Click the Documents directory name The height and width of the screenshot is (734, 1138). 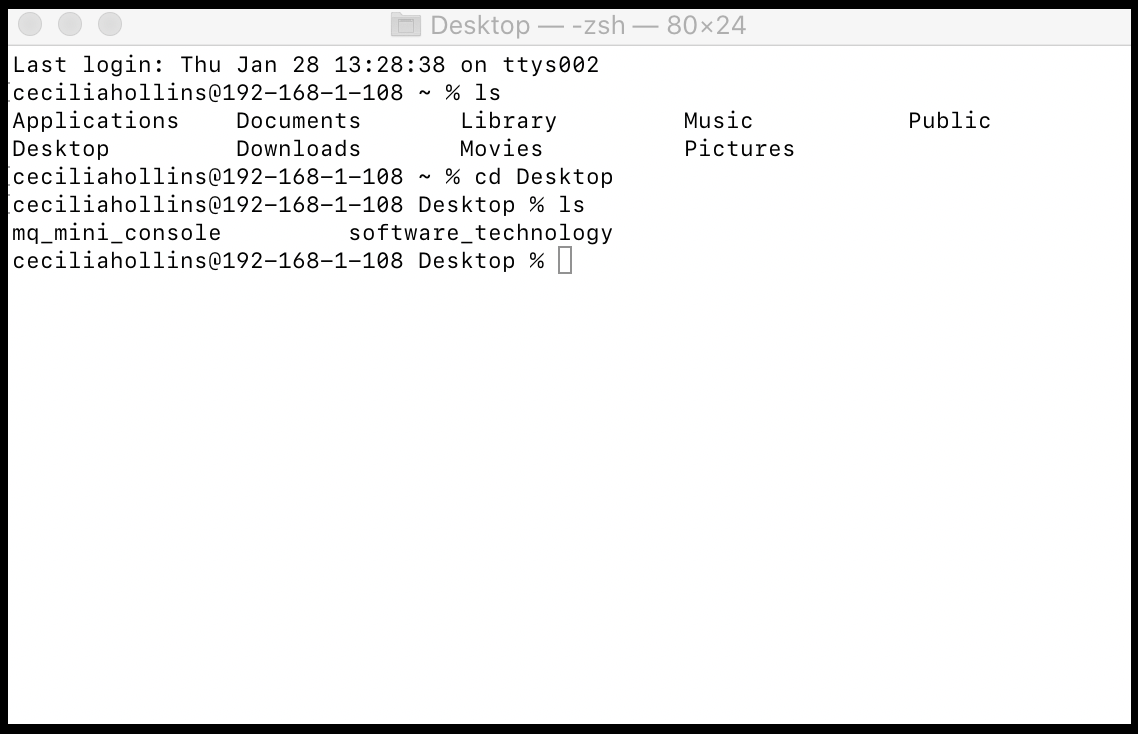click(298, 121)
